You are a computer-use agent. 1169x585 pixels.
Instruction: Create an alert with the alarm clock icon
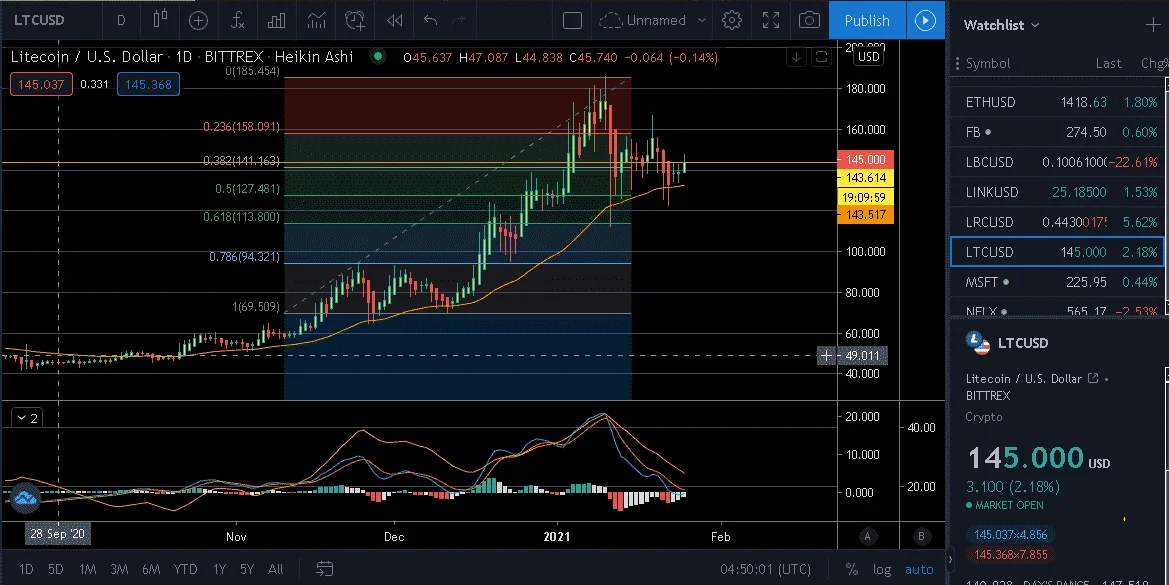355,20
